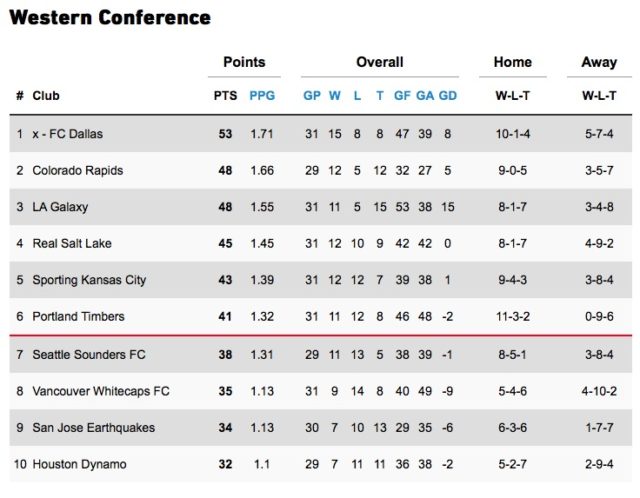Select Houston Dynamo club name
Screen dimensions: 640x498
[79, 464]
